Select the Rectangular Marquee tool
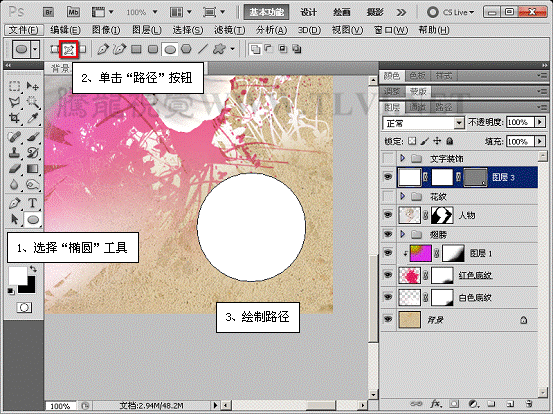553x414 pixels. [14, 86]
